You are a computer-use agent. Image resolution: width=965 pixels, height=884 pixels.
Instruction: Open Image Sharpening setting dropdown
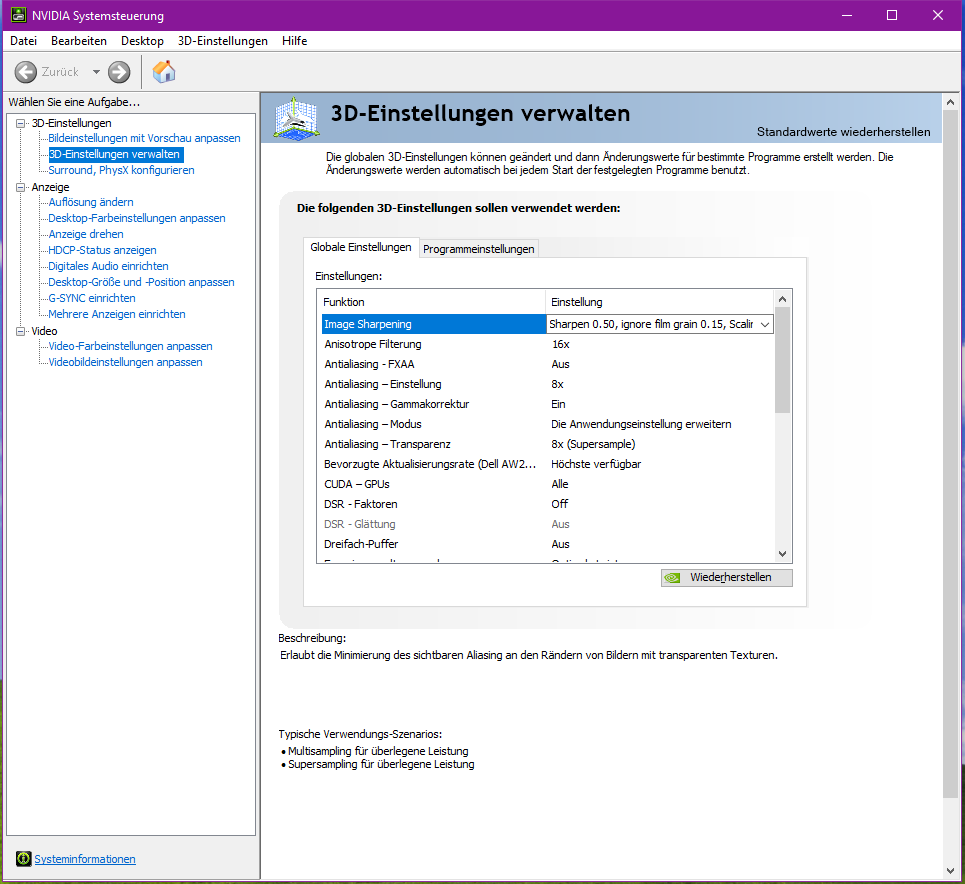click(x=764, y=324)
